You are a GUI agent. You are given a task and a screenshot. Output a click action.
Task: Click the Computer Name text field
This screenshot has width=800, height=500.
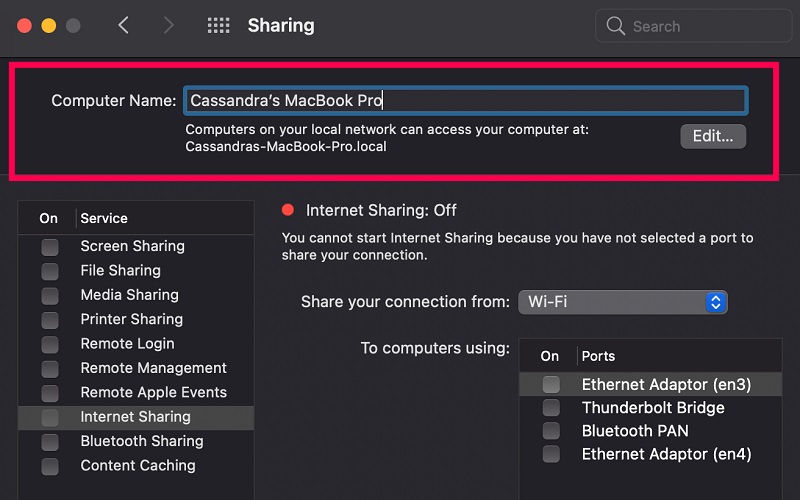(x=465, y=100)
